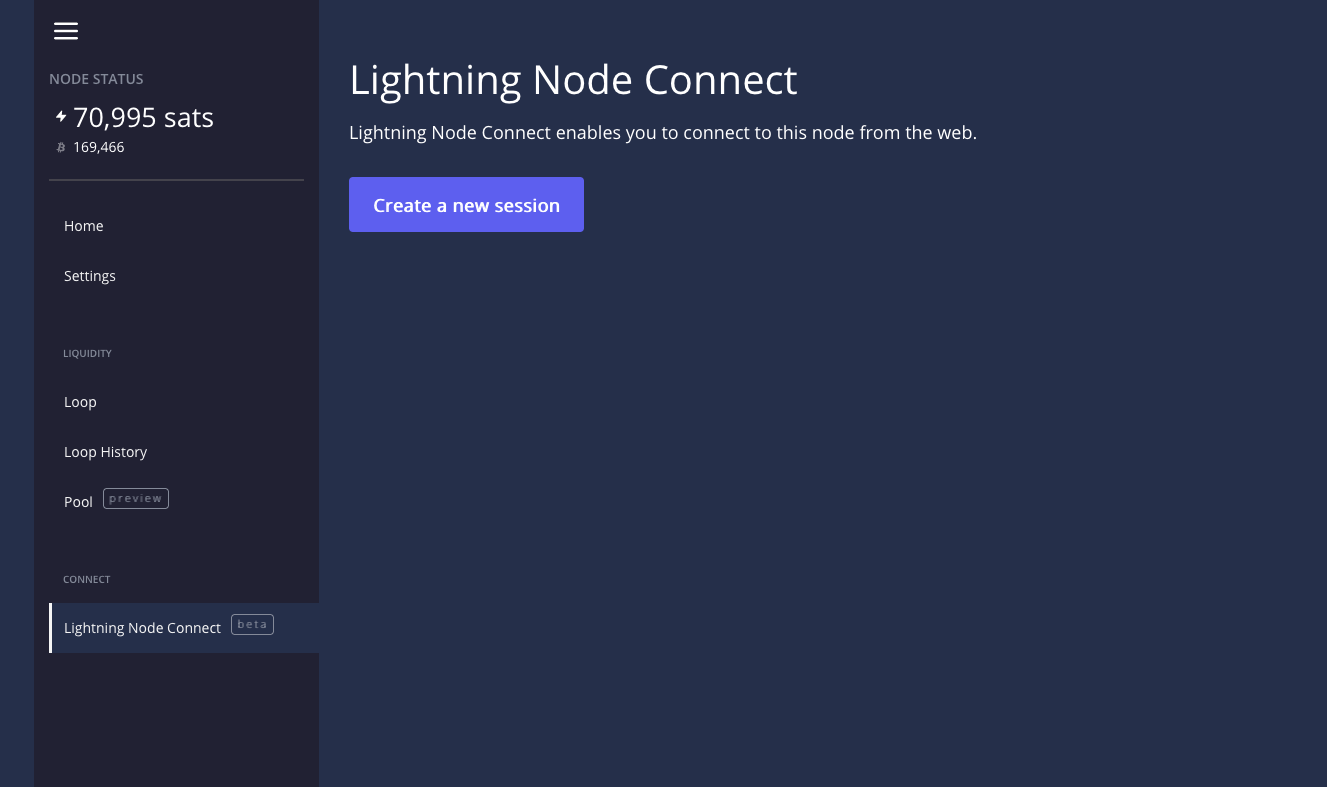
Task: Click the Lightning Node Connect description text
Action: (x=662, y=132)
